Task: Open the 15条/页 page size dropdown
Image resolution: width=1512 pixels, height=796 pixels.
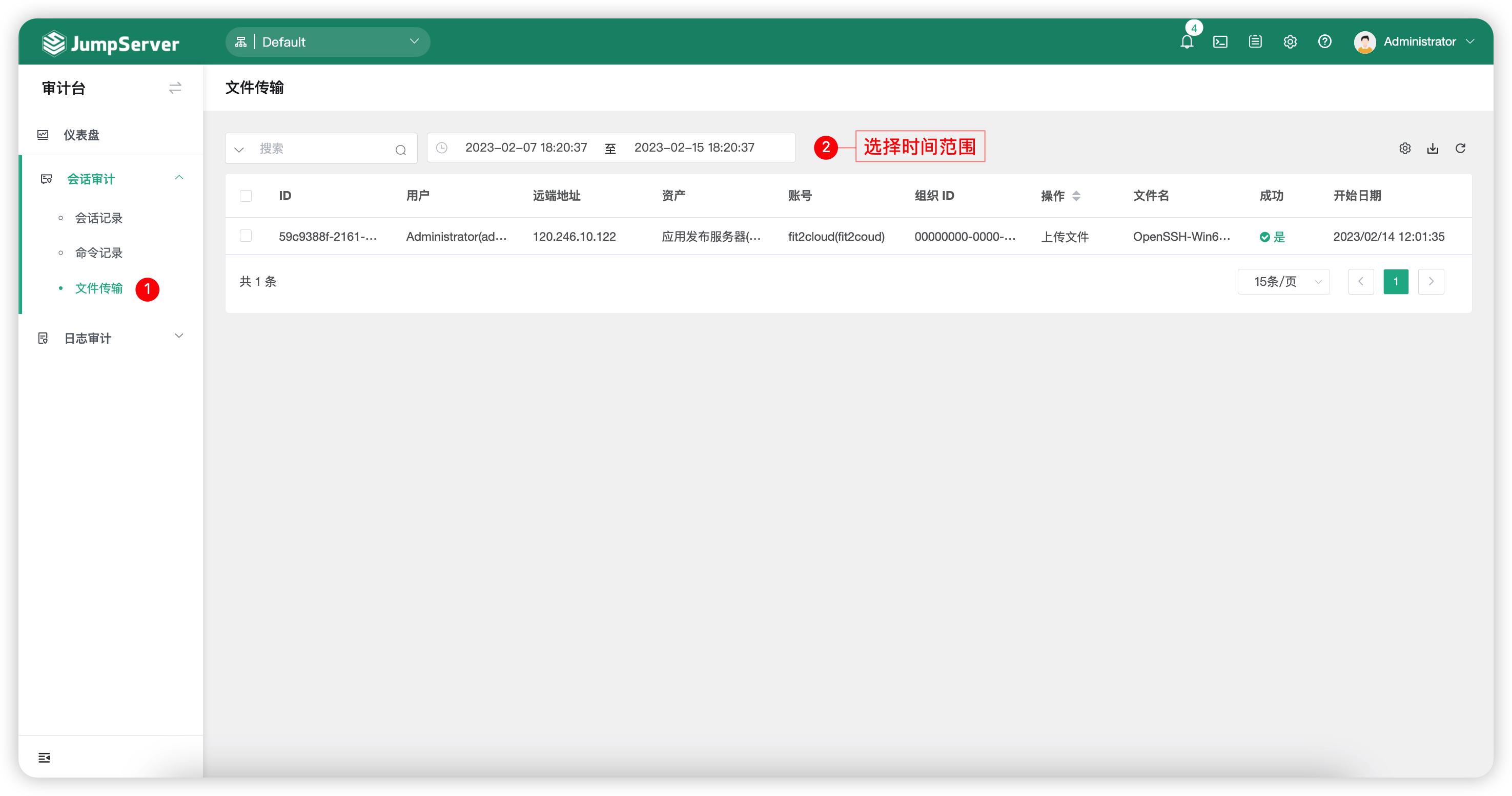Action: [1283, 282]
